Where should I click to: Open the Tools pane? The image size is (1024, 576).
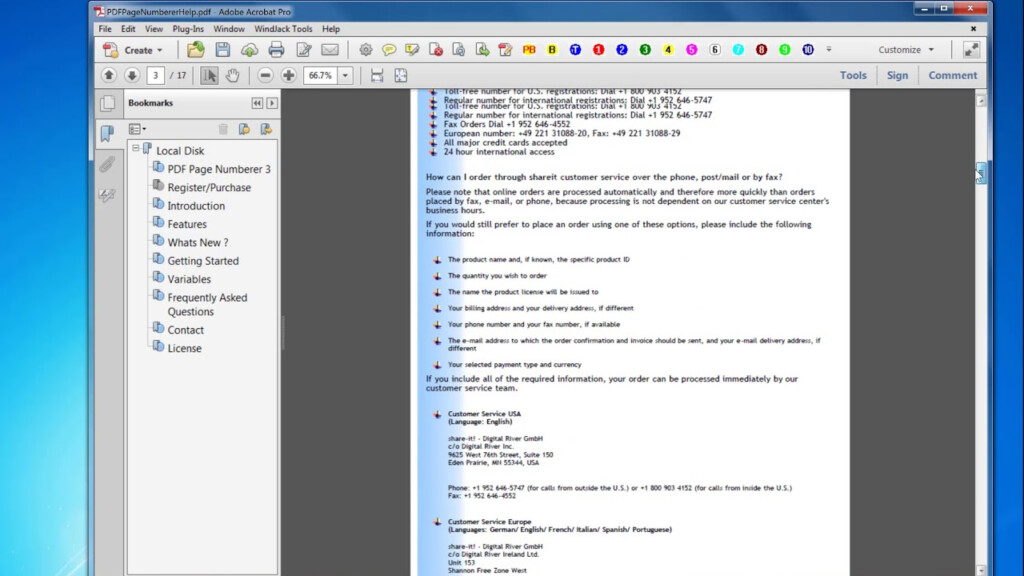[x=853, y=75]
